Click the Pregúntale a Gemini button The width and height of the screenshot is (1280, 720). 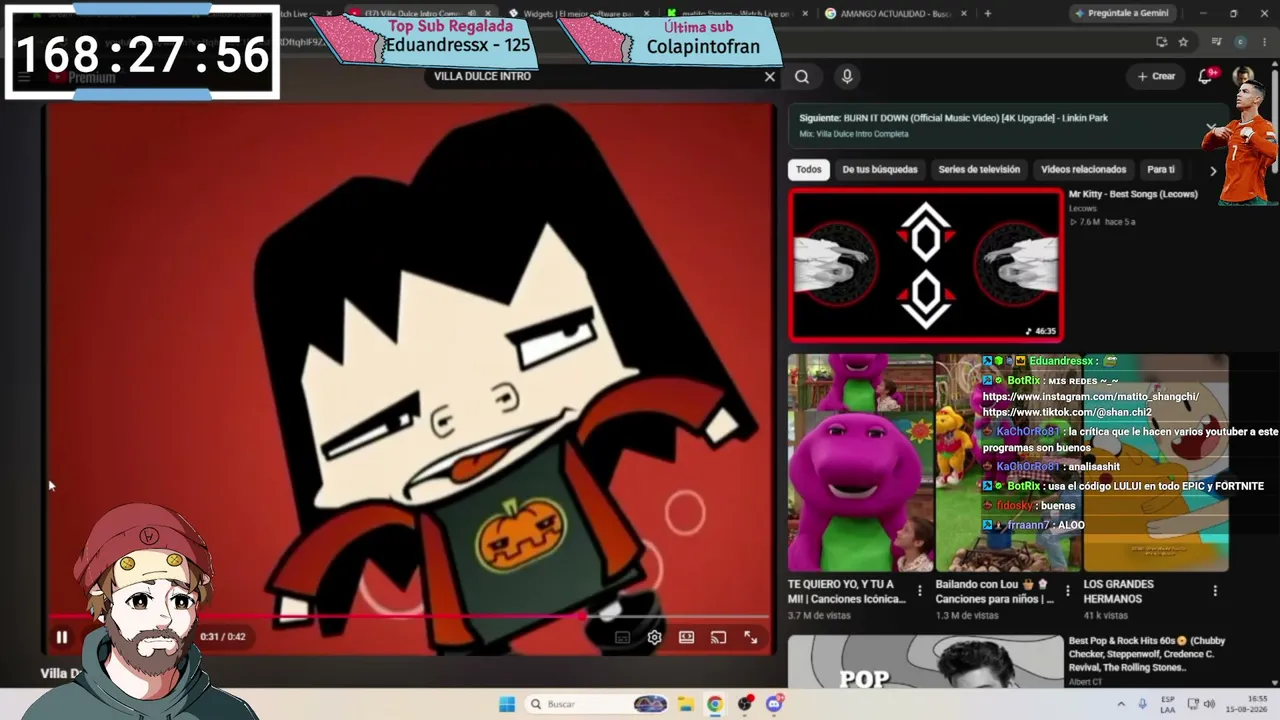1122,14
